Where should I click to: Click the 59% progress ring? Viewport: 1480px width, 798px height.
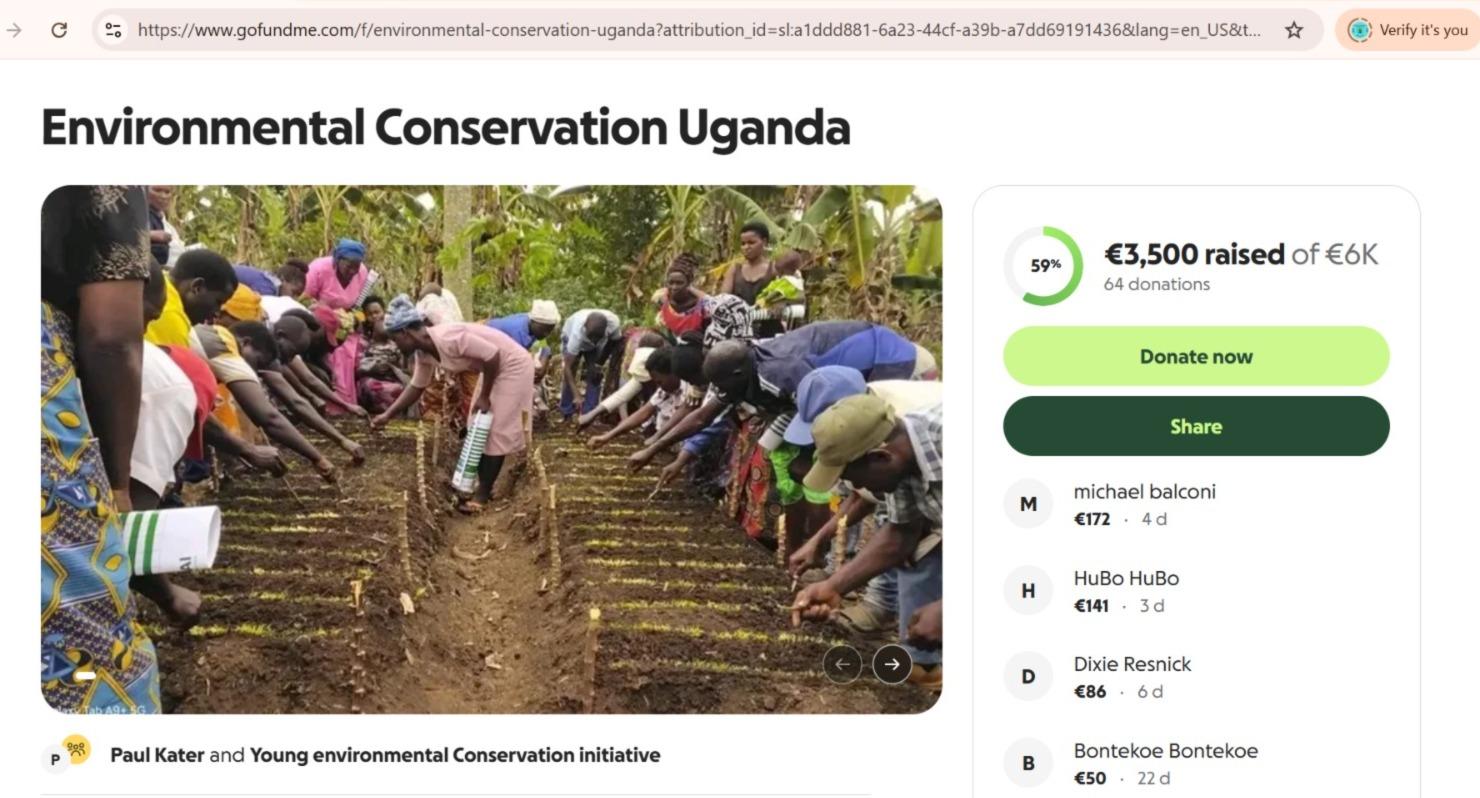point(1043,266)
